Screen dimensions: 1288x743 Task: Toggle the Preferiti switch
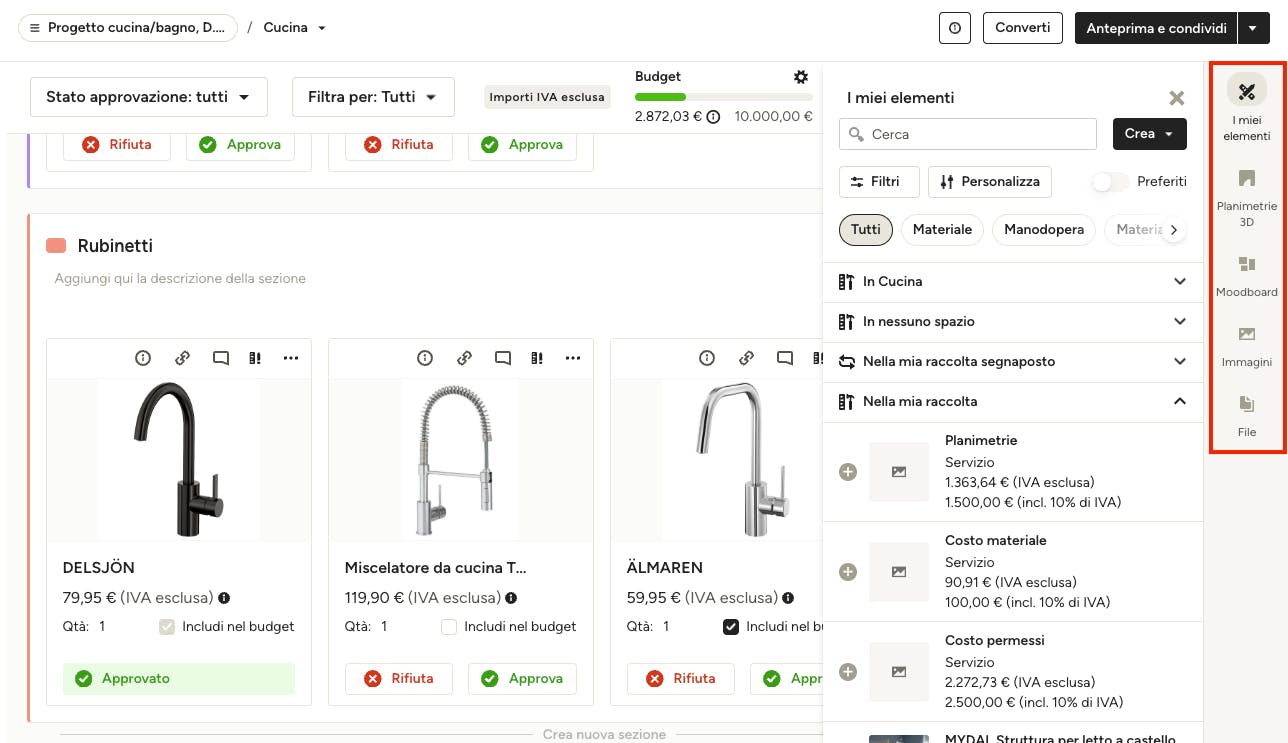click(x=1109, y=182)
